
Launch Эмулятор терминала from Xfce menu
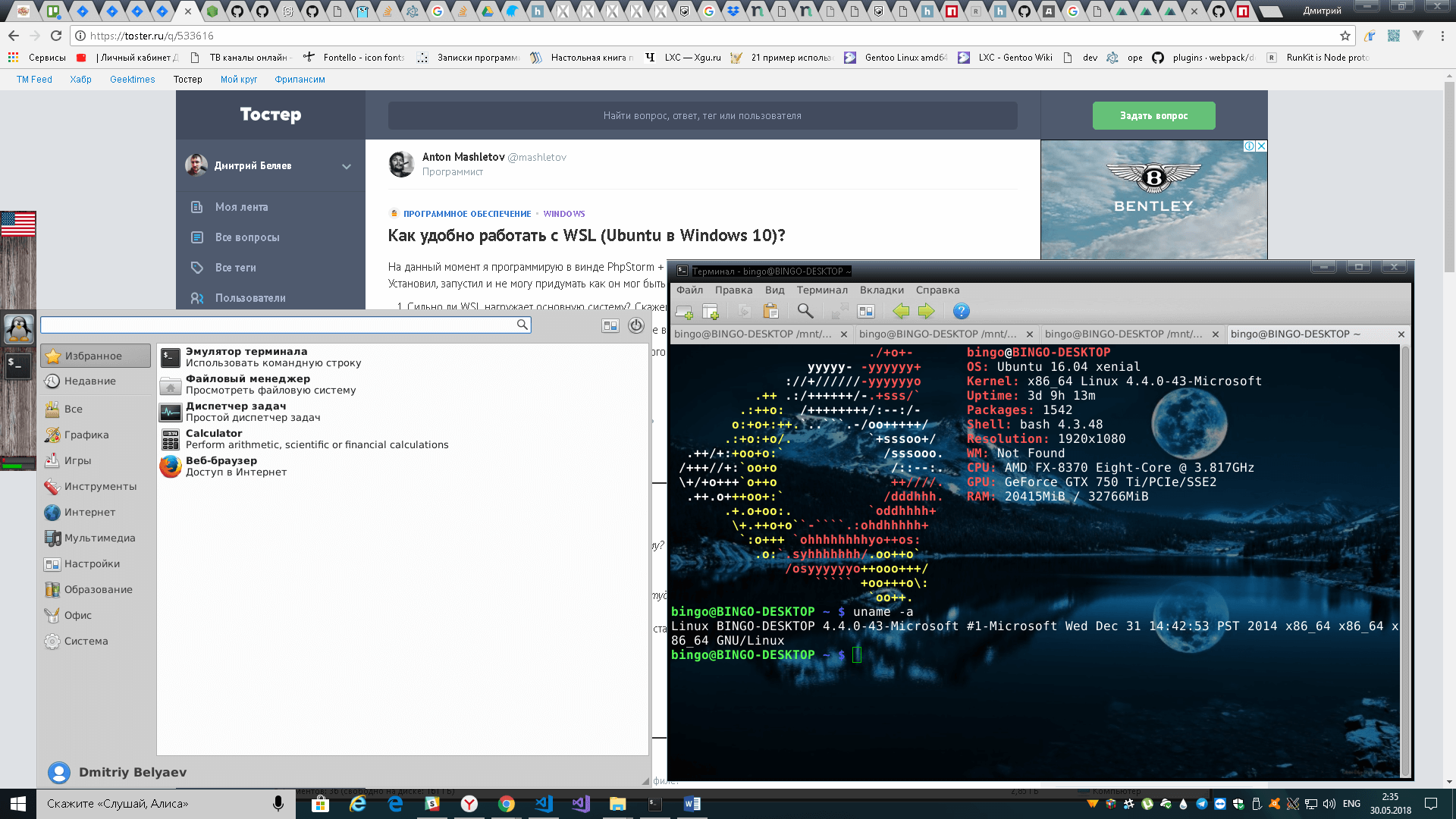click(402, 357)
